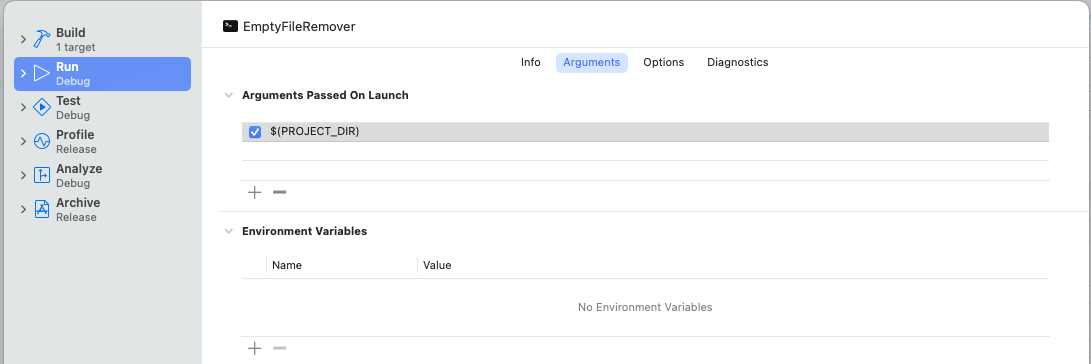Click the Analyze icon in sidebar
The height and width of the screenshot is (364, 1091).
tap(42, 175)
